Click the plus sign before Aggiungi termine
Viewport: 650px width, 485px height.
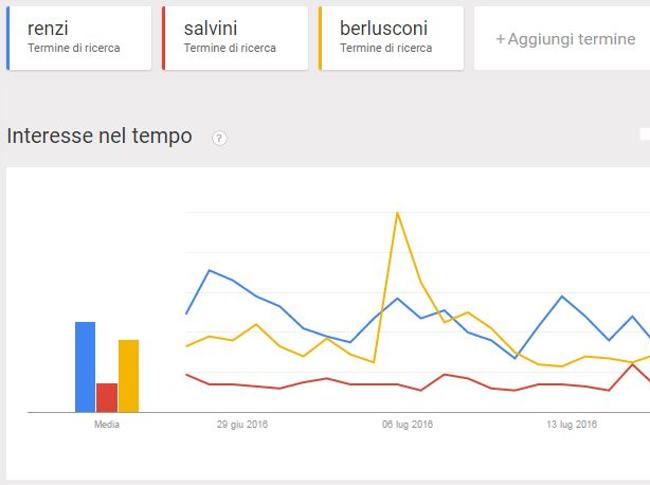pos(500,39)
